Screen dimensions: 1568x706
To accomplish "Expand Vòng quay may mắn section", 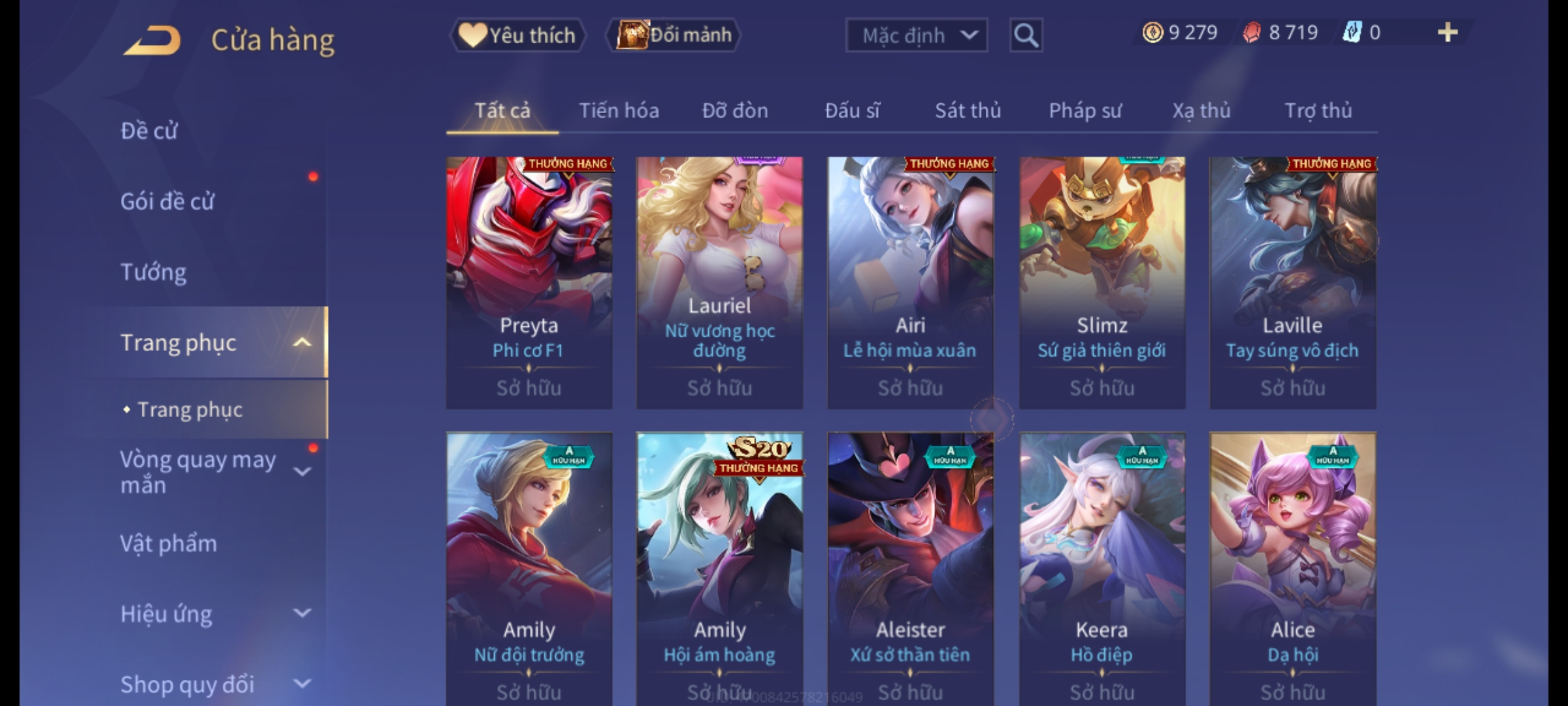I will pos(302,471).
